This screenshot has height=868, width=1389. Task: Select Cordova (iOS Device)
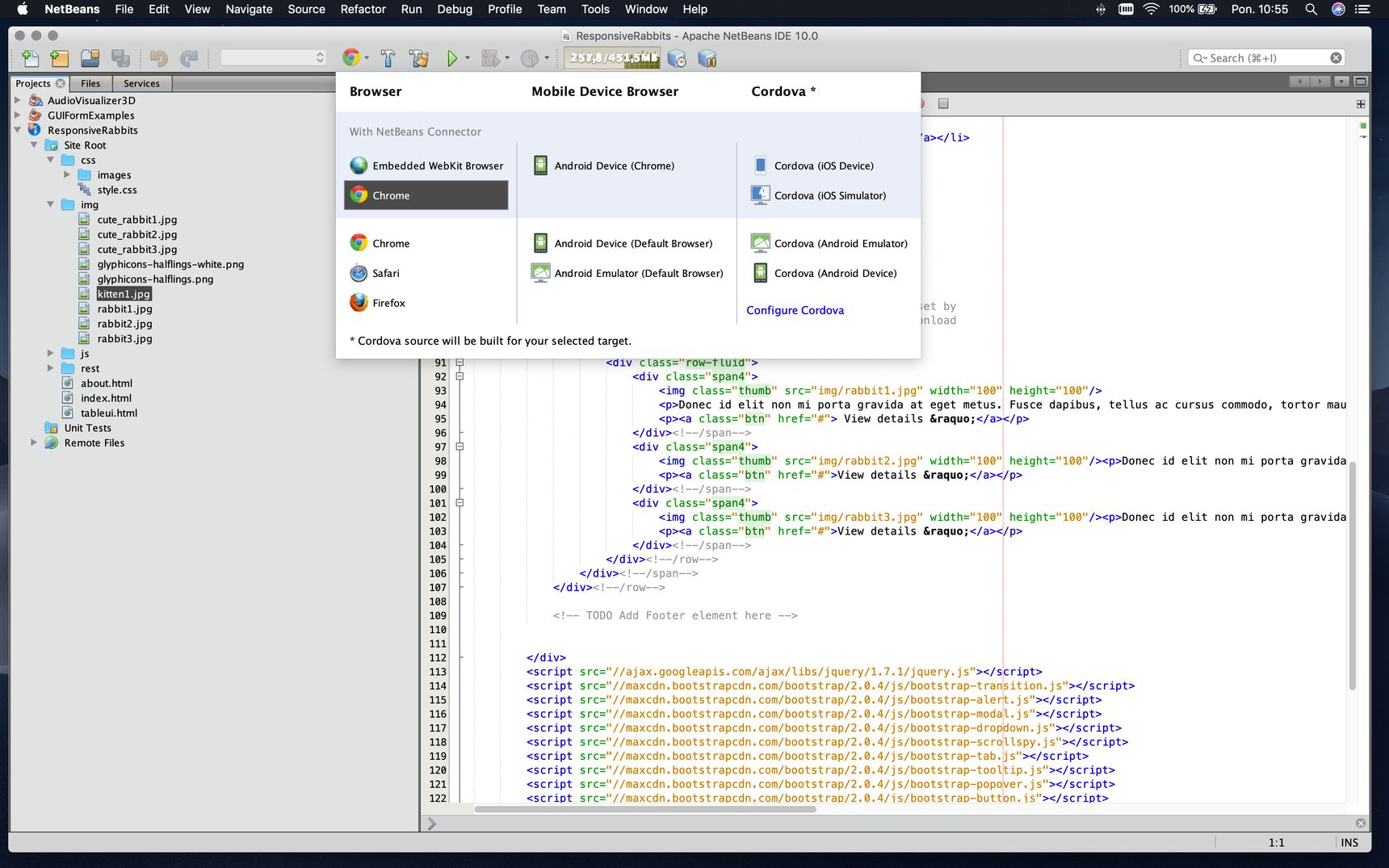812,166
